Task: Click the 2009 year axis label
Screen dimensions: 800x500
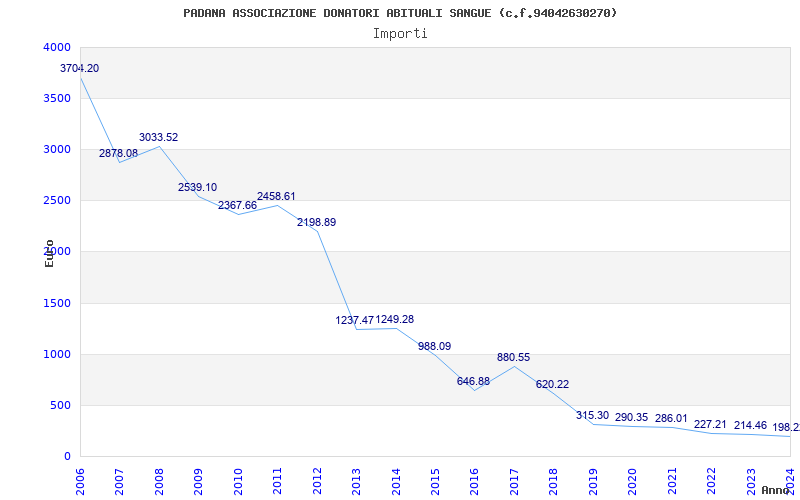Action: coord(198,482)
